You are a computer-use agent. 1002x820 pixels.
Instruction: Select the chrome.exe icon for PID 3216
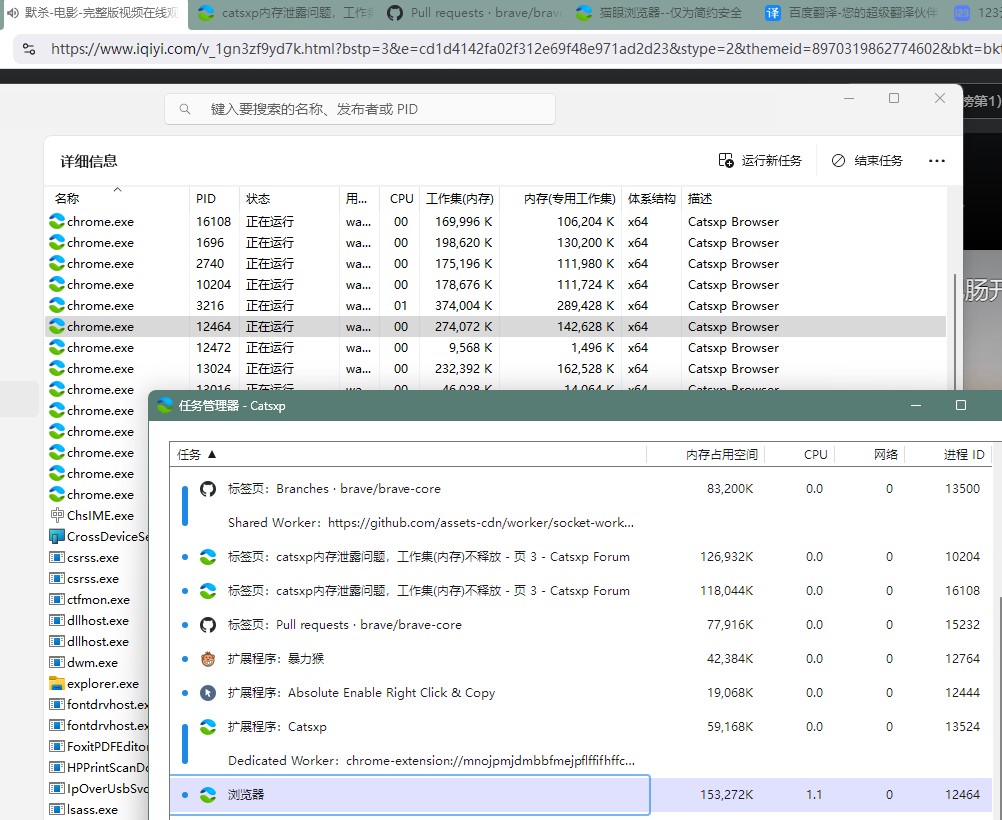[57, 306]
